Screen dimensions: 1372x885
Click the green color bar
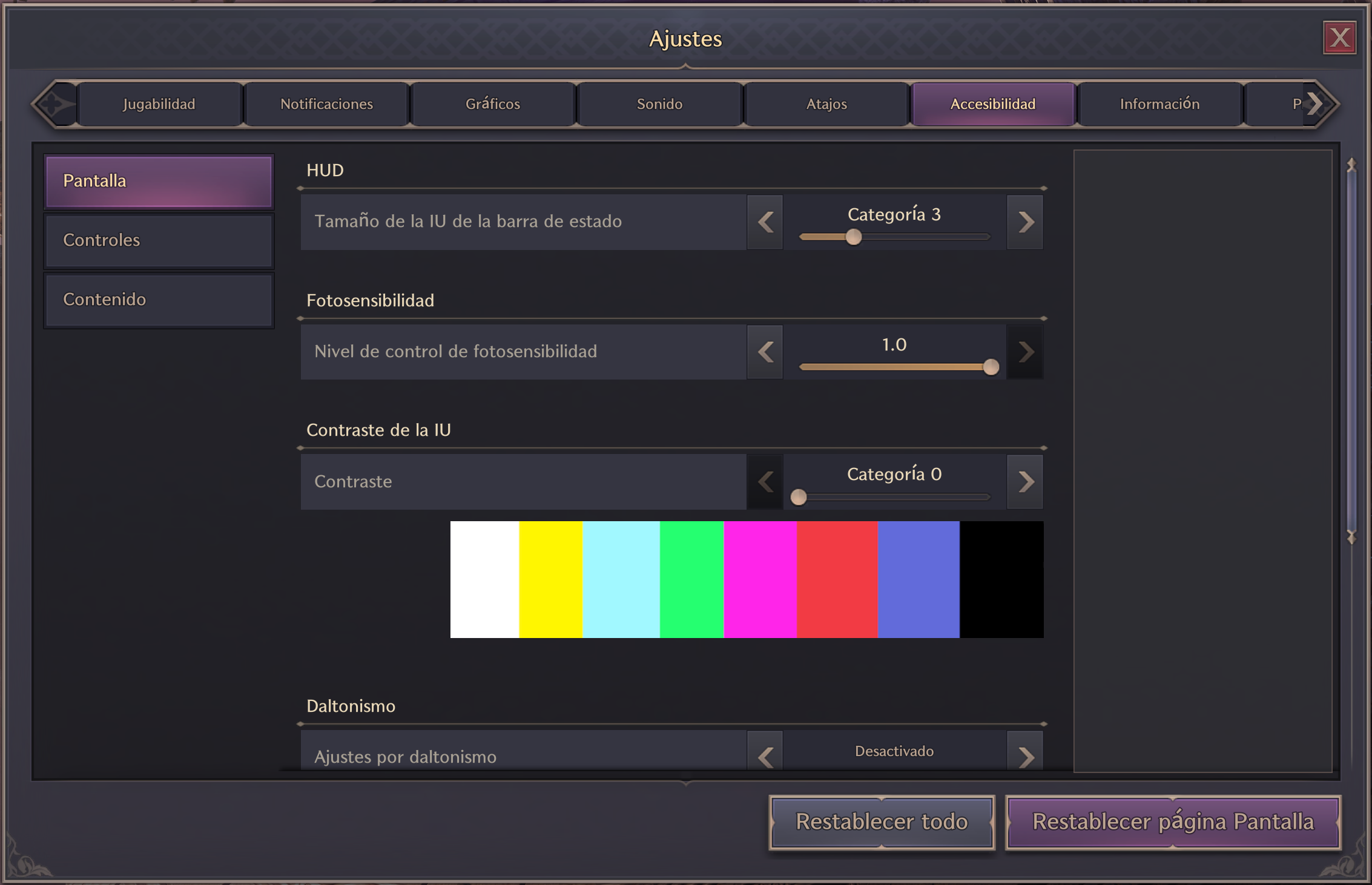click(691, 579)
